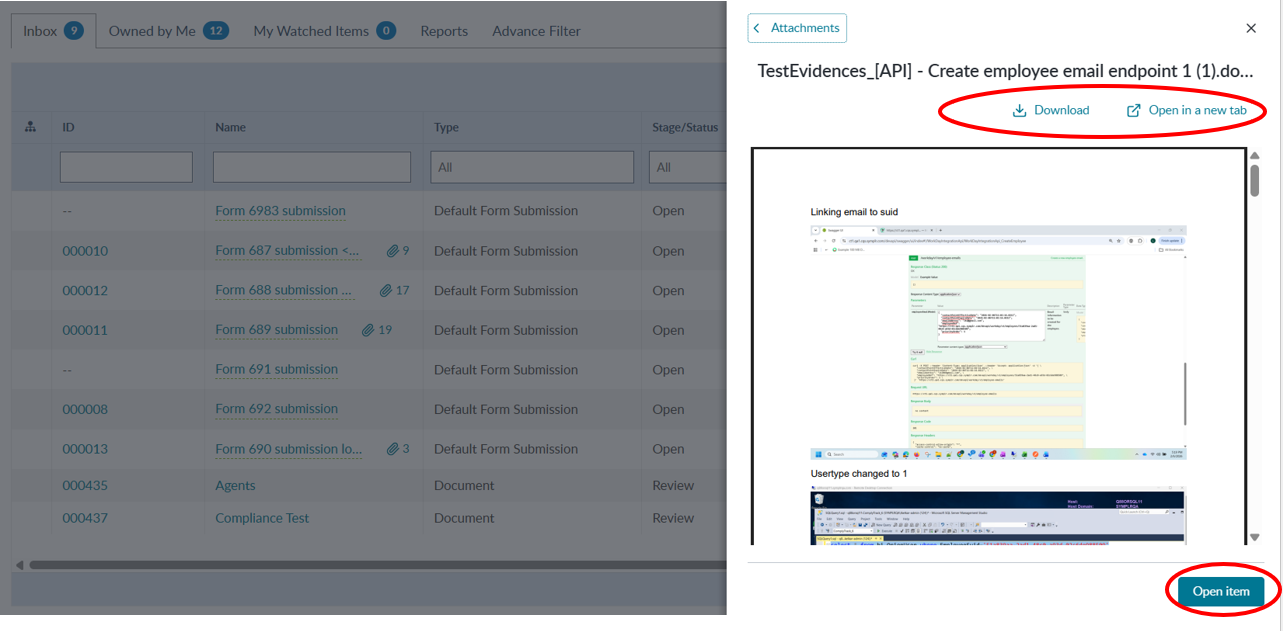Open the Stage/Status filter dropdown
The width and height of the screenshot is (1283, 631).
[688, 167]
